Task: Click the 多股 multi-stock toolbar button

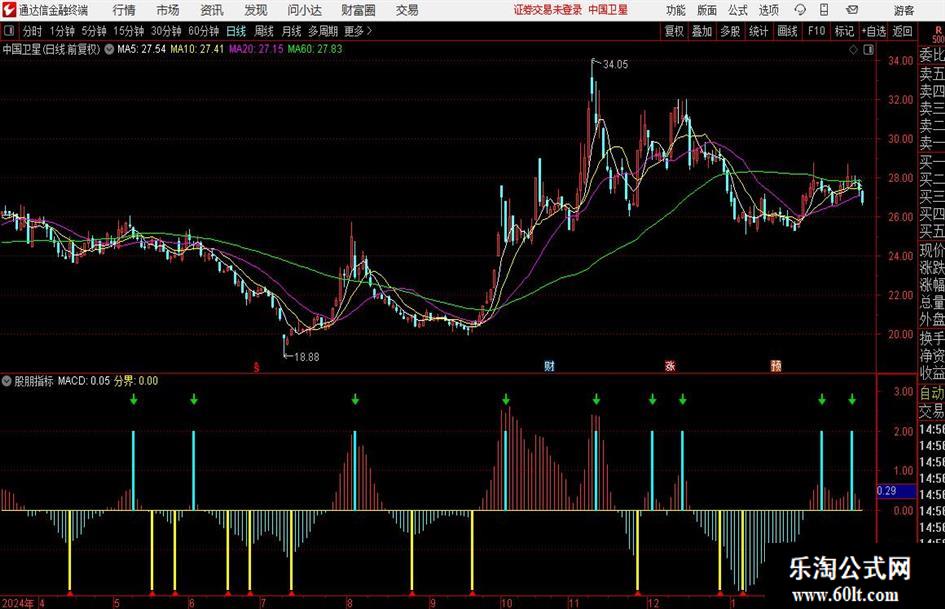Action: 730,31
